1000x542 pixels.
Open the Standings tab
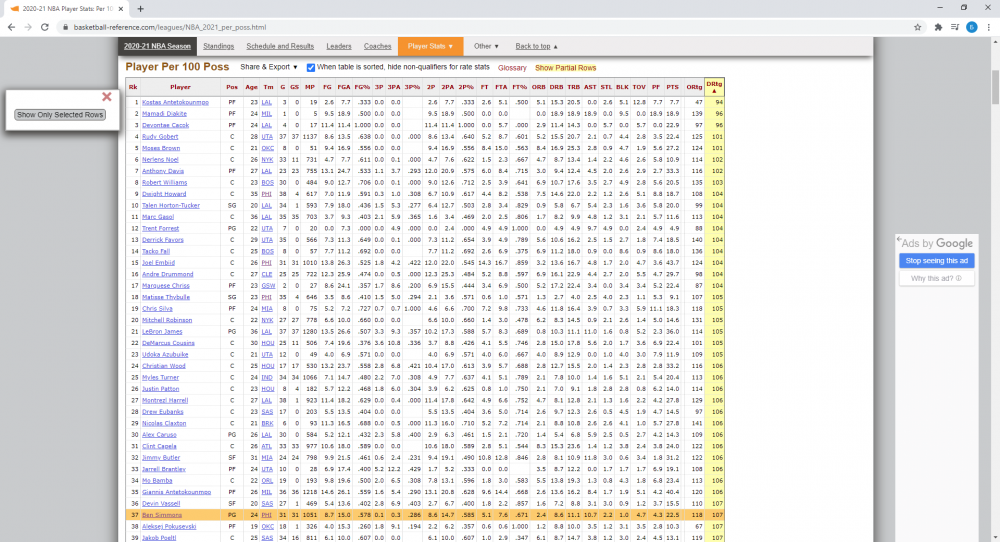tap(218, 46)
